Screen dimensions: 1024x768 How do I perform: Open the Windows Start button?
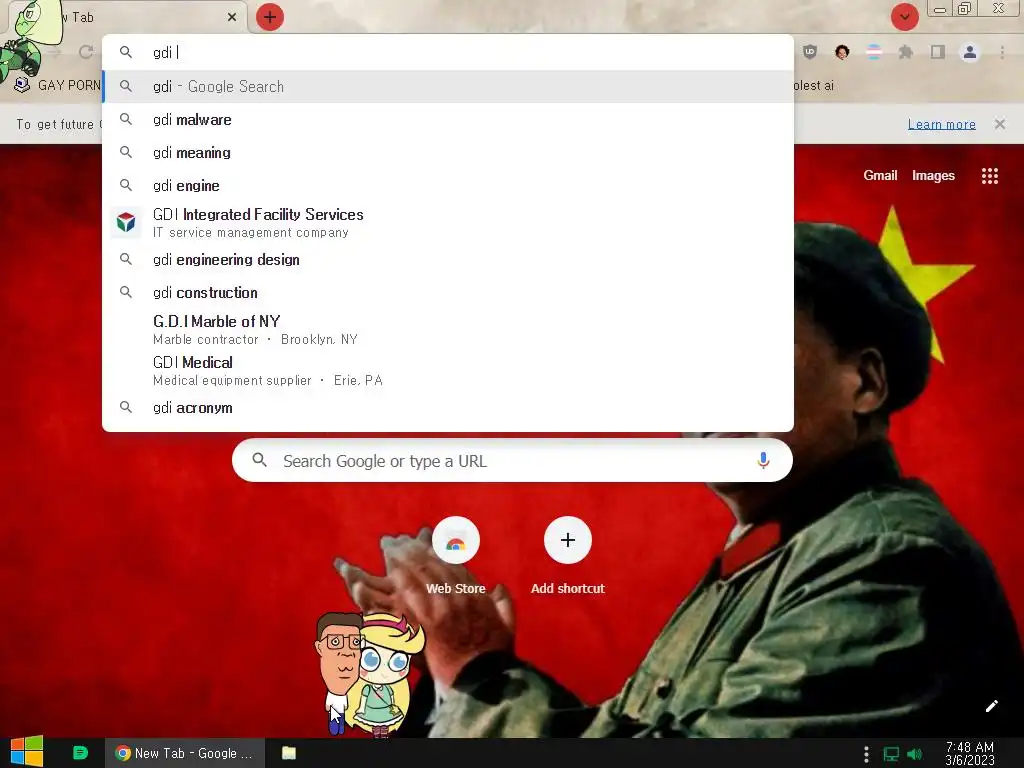tap(27, 752)
